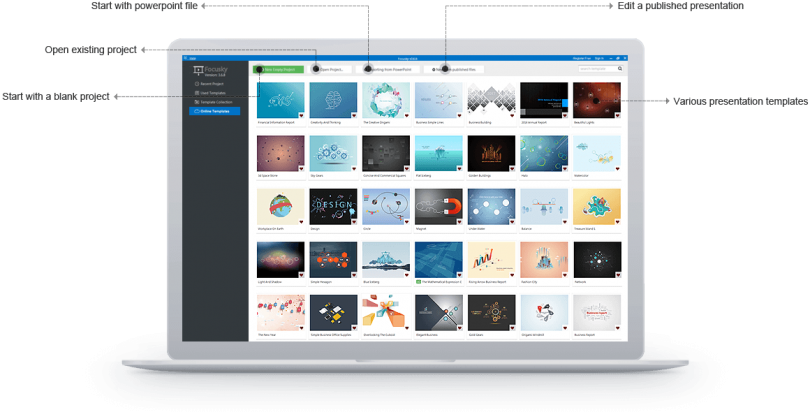This screenshot has width=810, height=419.
Task: Toggle the heart on Creativity And Thinking template
Action: pyautogui.click(x=354, y=116)
